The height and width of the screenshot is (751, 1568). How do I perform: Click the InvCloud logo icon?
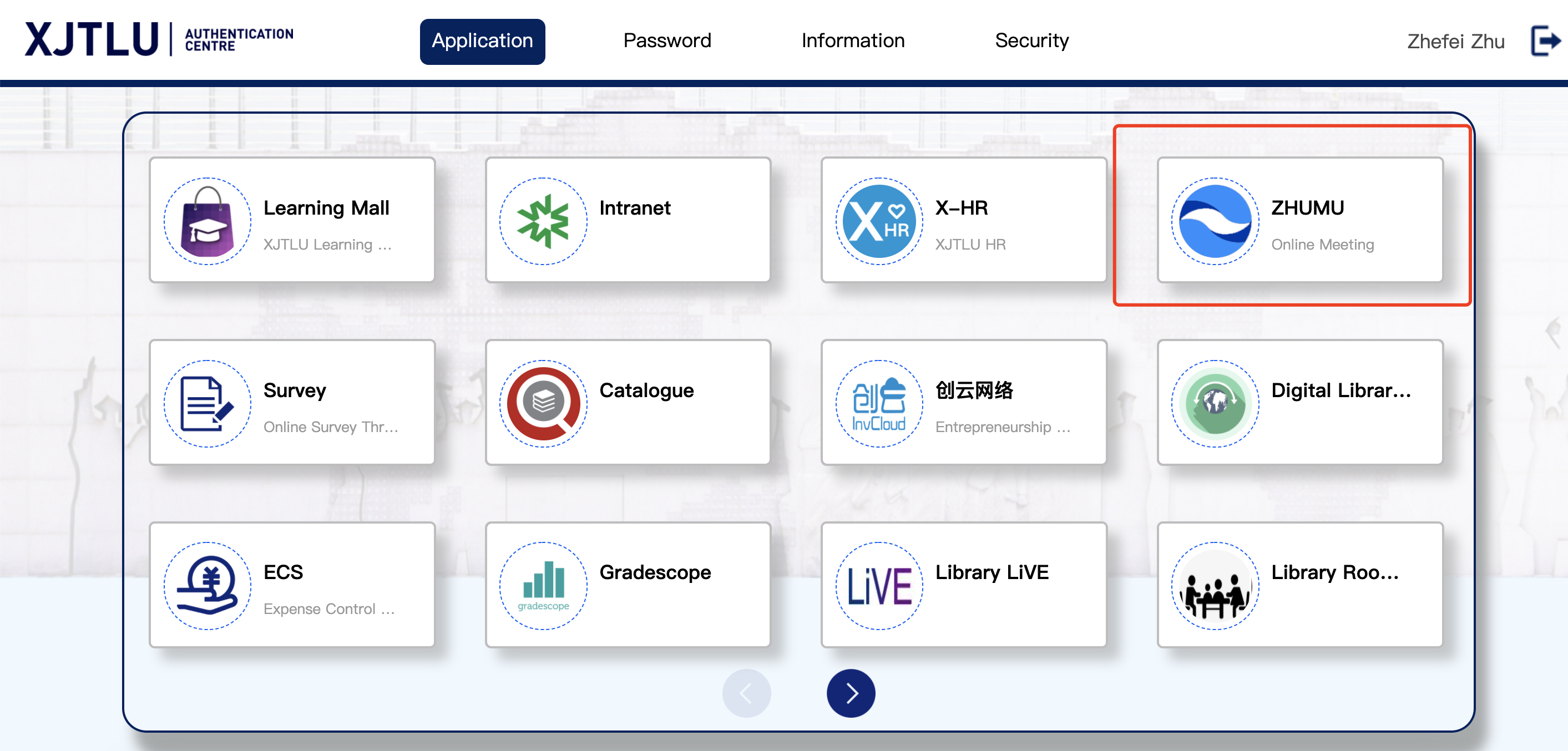tap(879, 403)
